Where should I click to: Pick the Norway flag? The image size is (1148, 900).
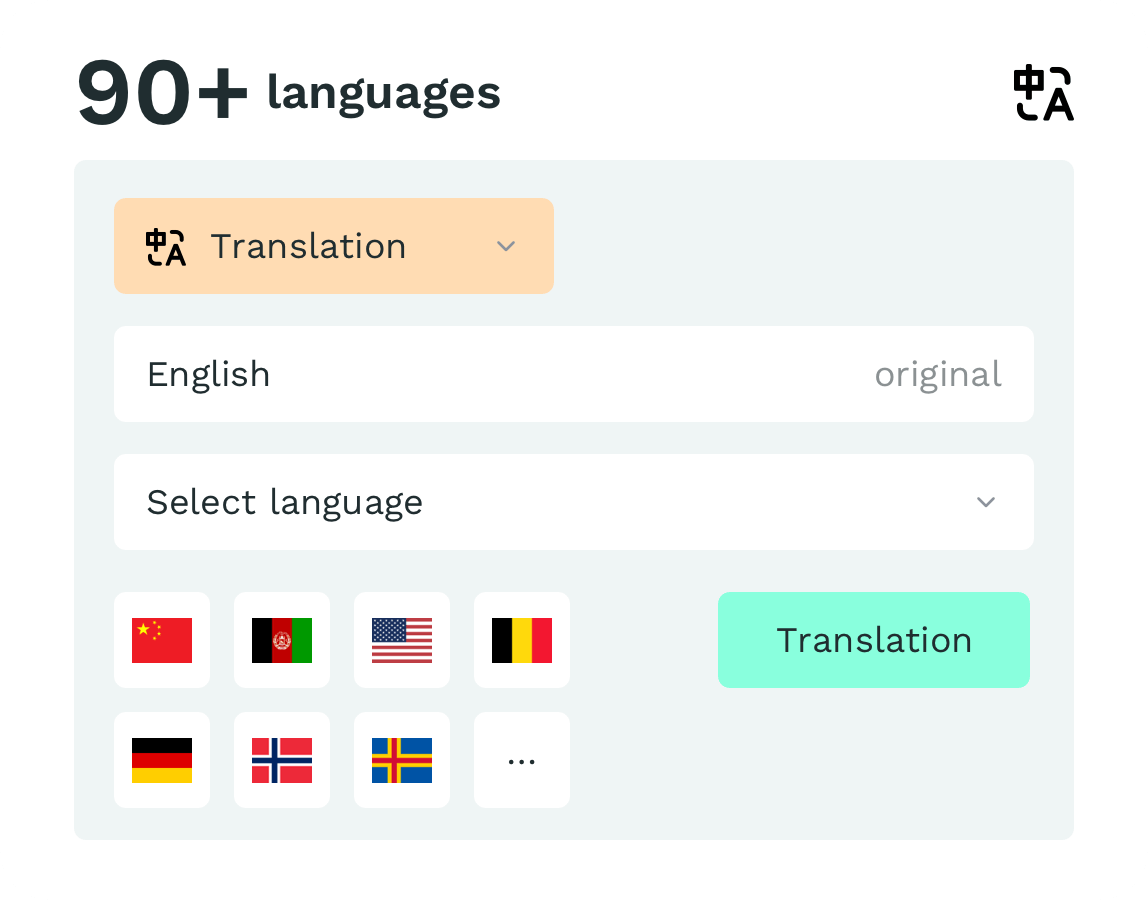tap(282, 760)
